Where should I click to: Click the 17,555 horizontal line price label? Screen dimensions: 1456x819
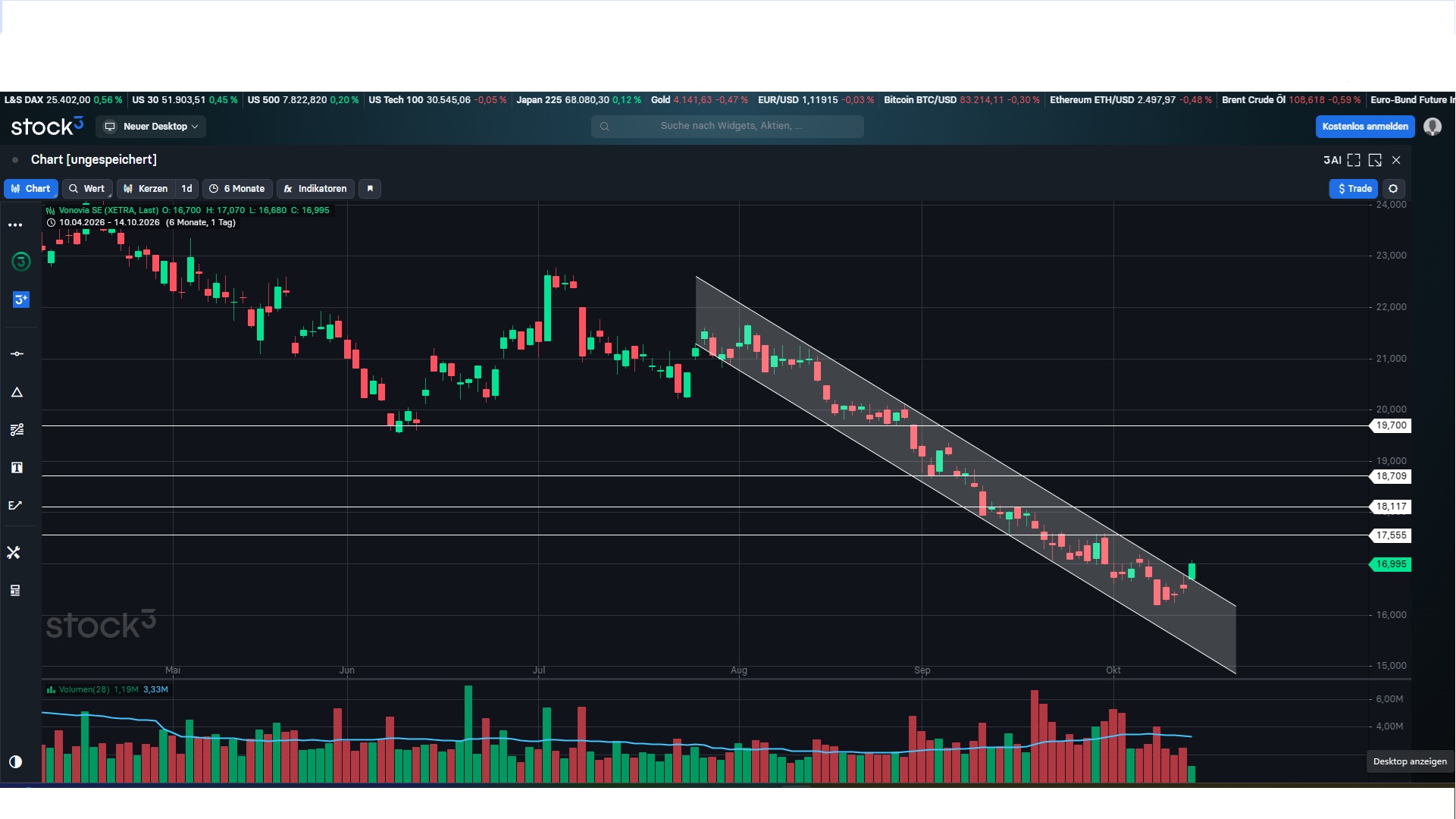point(1391,535)
